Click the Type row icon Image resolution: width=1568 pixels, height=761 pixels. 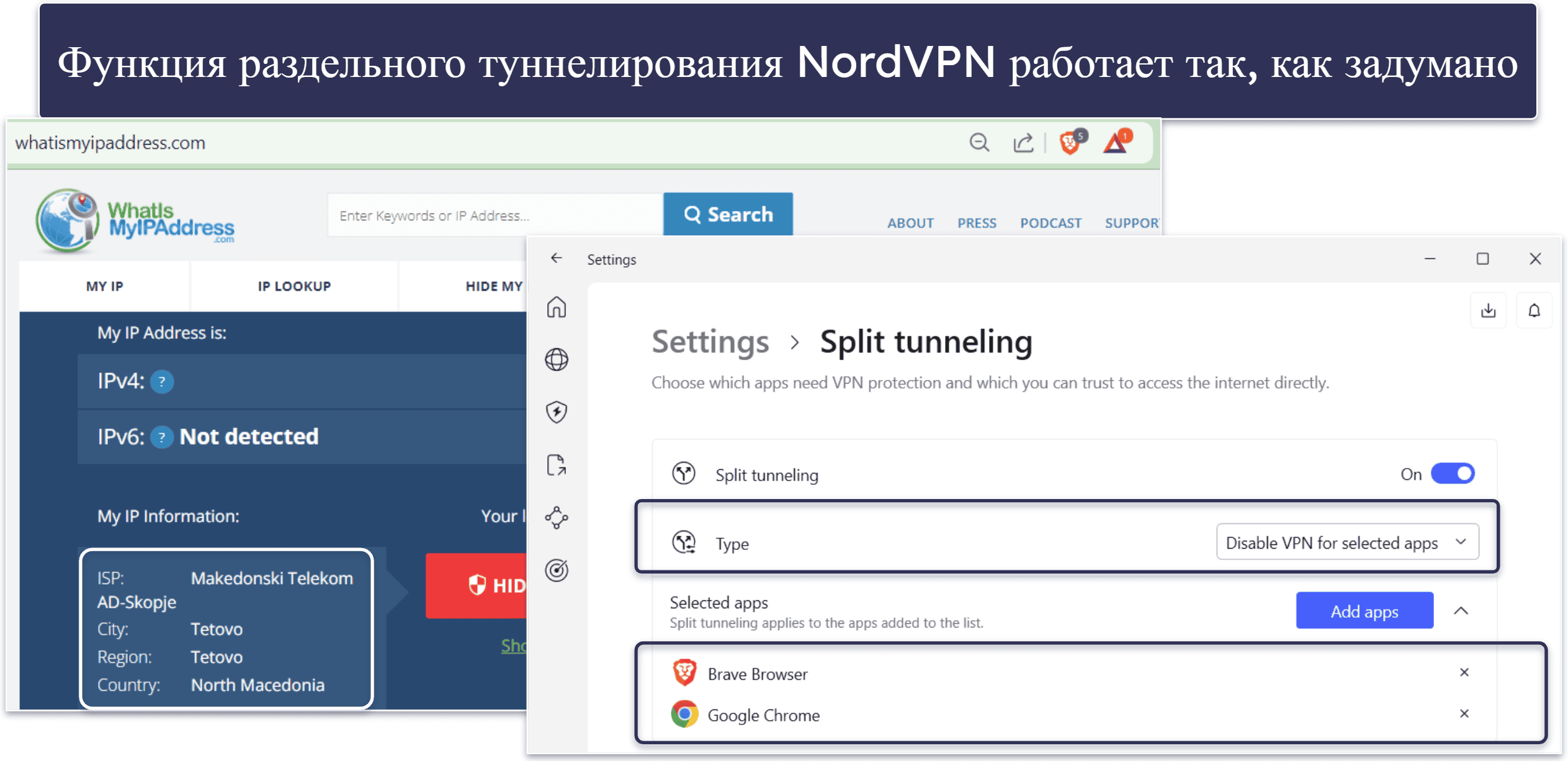tap(684, 542)
